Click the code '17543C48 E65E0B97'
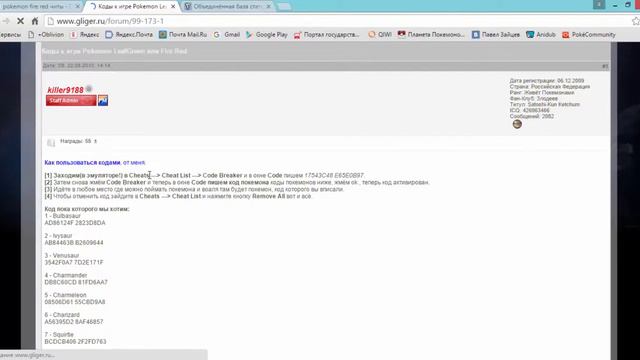 334,176
